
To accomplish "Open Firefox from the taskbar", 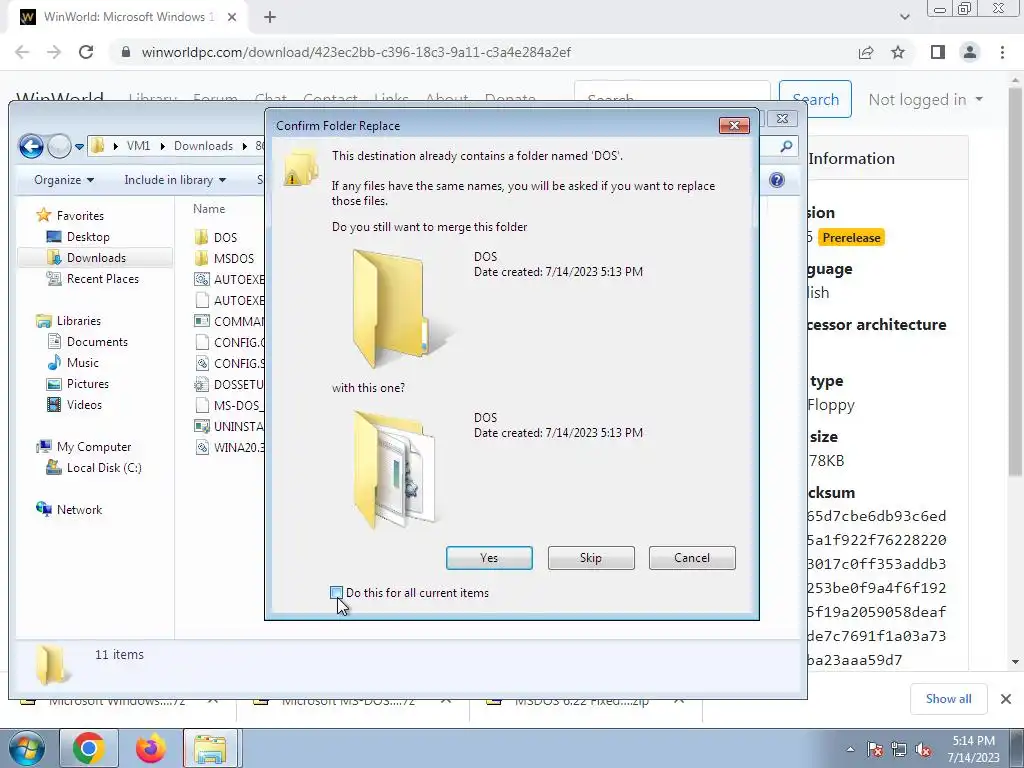I will coord(151,748).
